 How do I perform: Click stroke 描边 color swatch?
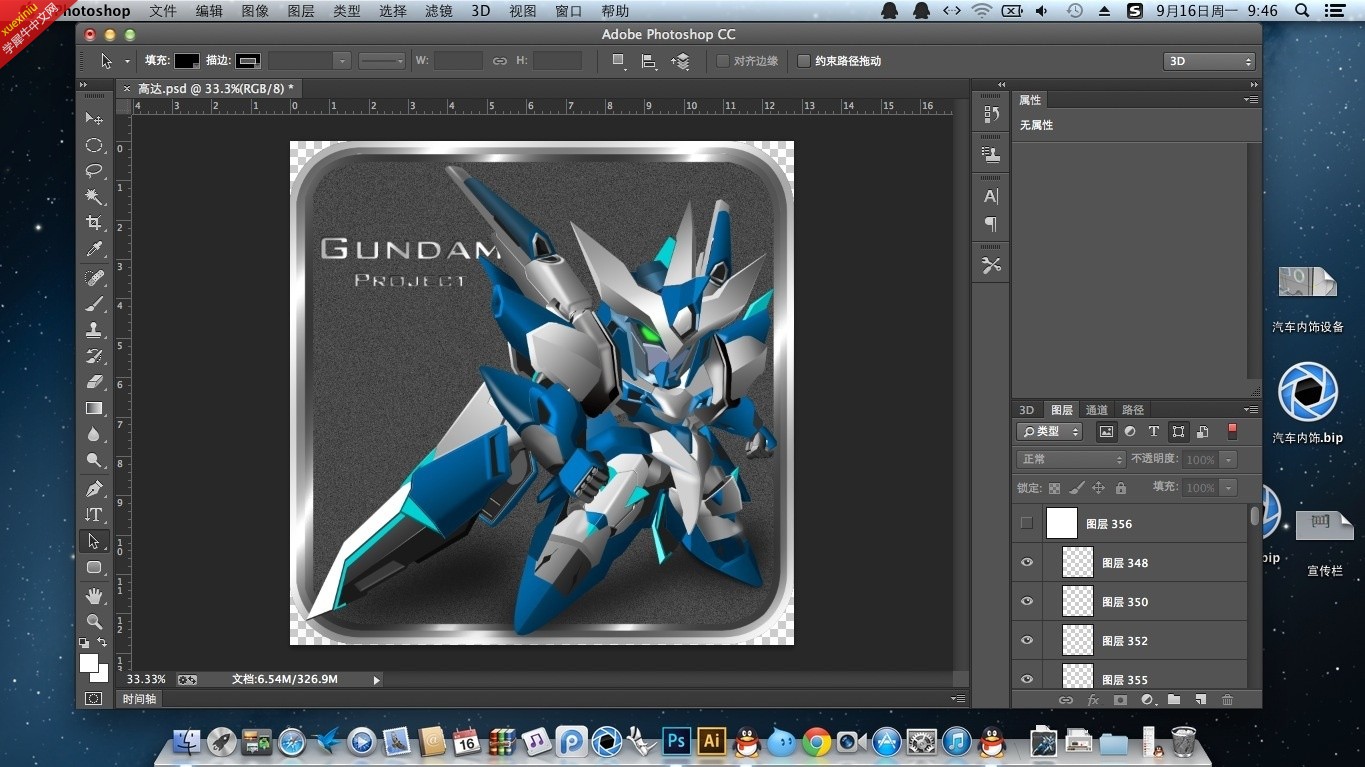[x=248, y=61]
